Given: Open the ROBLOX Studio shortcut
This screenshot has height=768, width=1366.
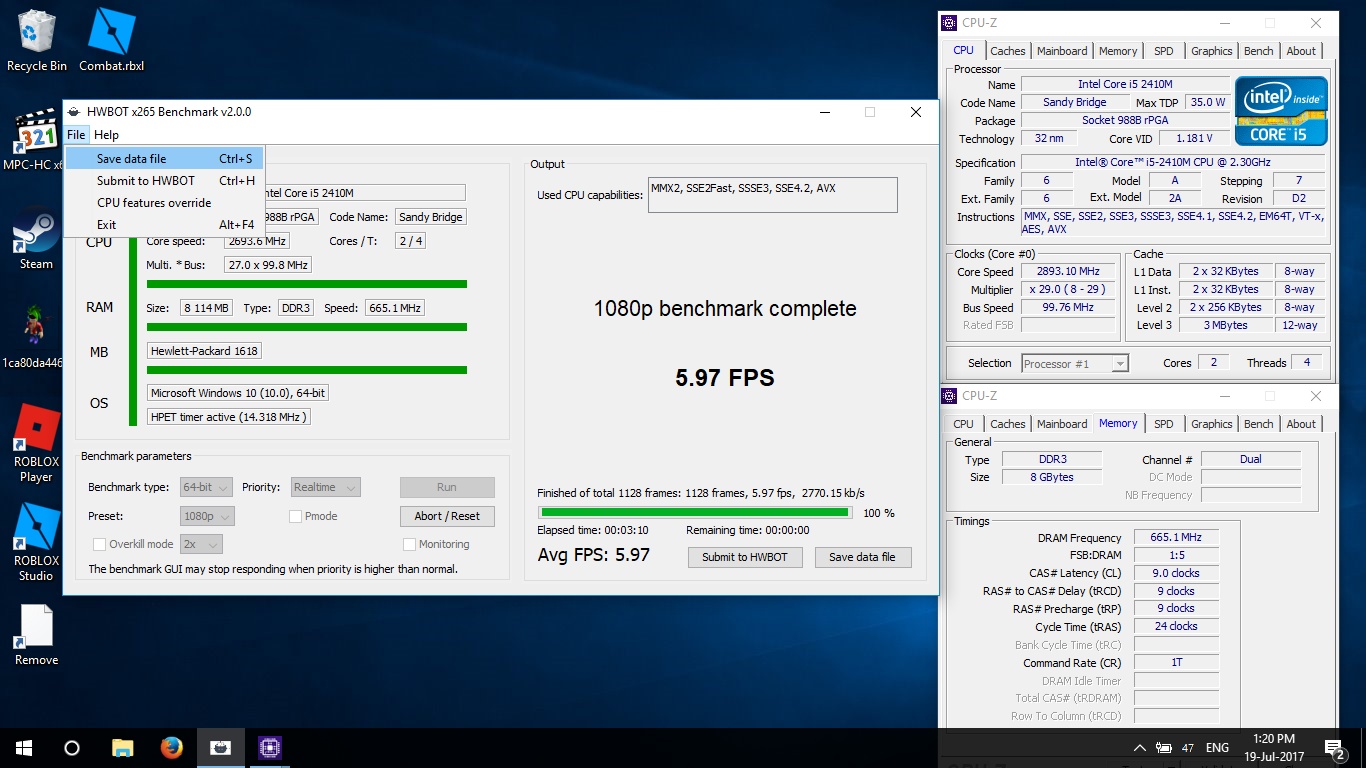Looking at the screenshot, I should pos(36,541).
